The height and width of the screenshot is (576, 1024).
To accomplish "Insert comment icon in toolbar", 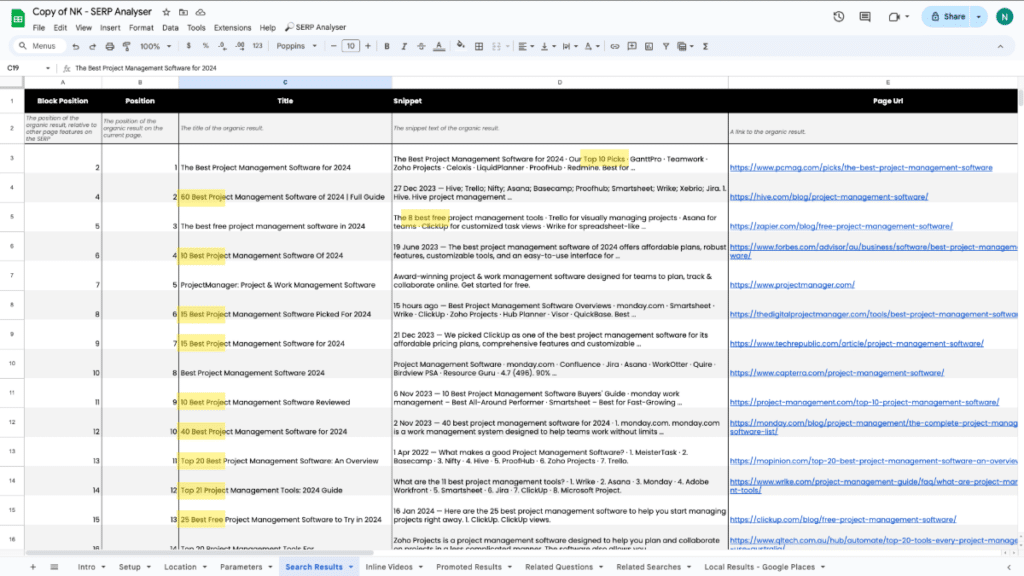I will coord(632,46).
